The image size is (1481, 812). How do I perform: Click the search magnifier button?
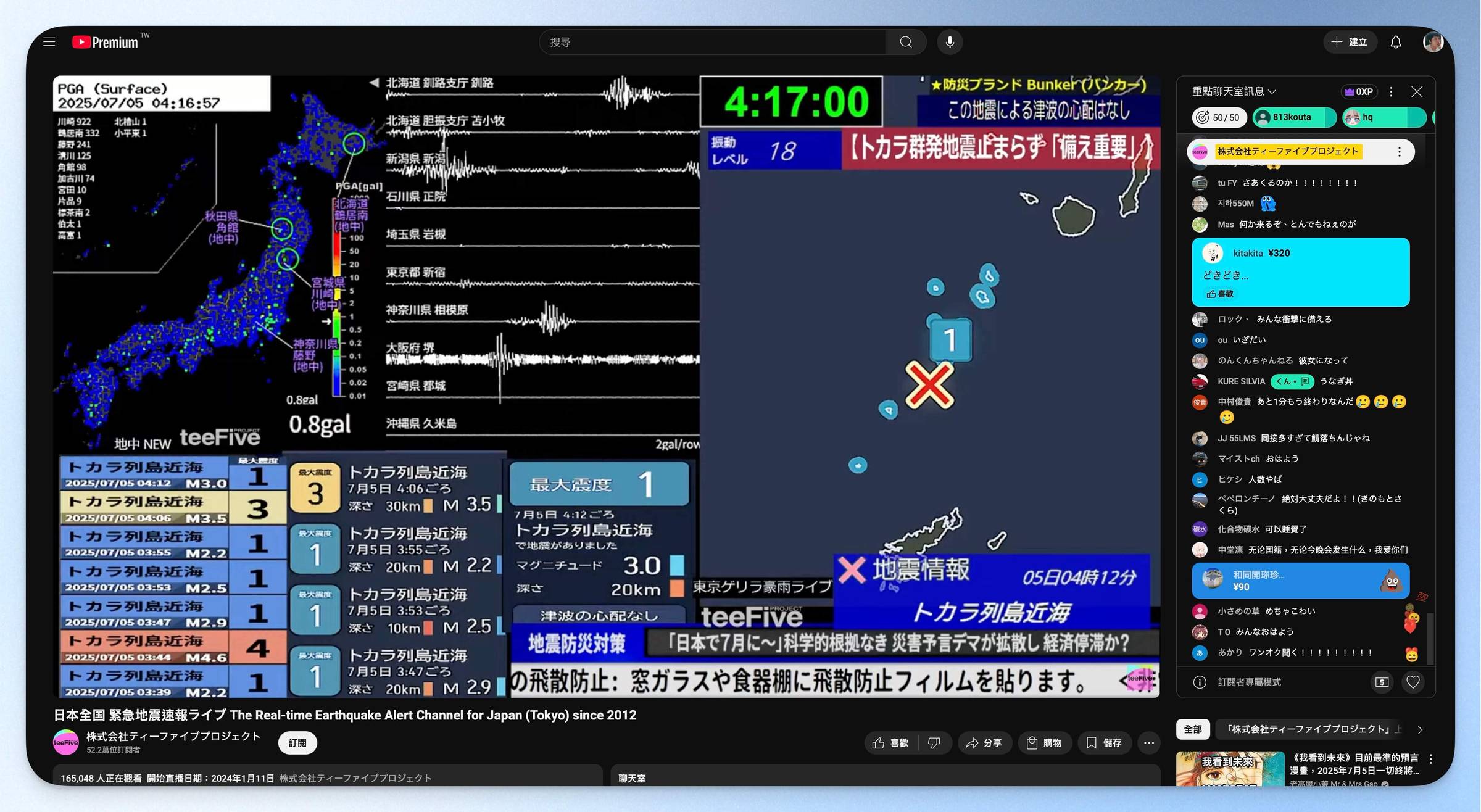click(x=905, y=42)
